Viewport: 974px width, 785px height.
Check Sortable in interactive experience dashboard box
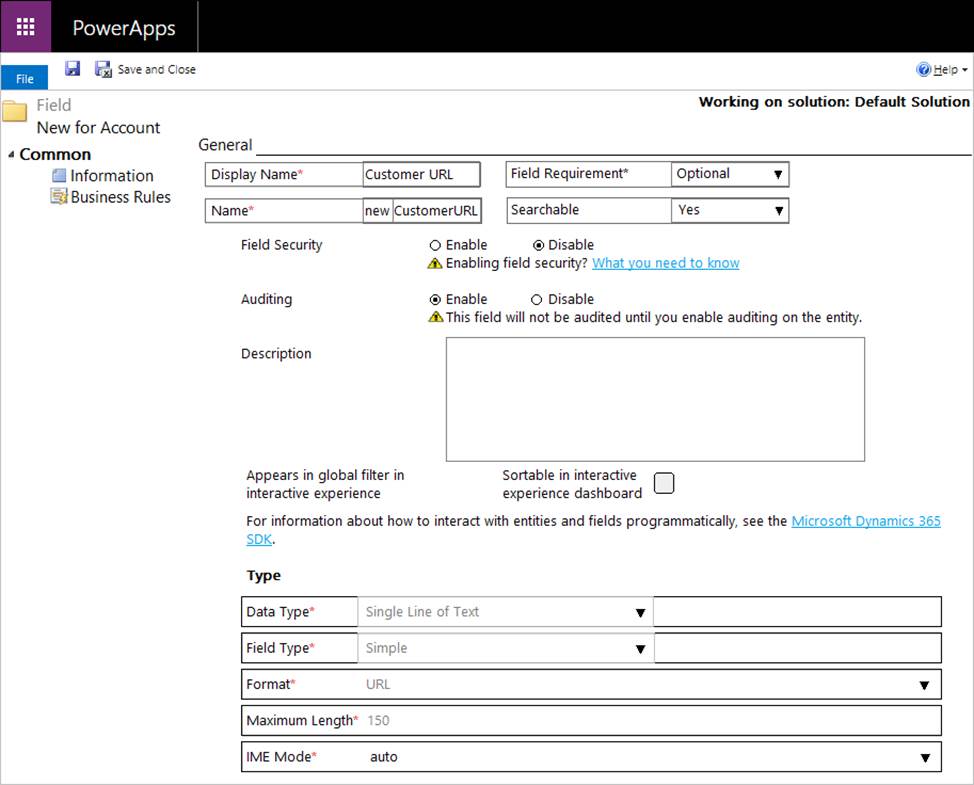(x=664, y=483)
